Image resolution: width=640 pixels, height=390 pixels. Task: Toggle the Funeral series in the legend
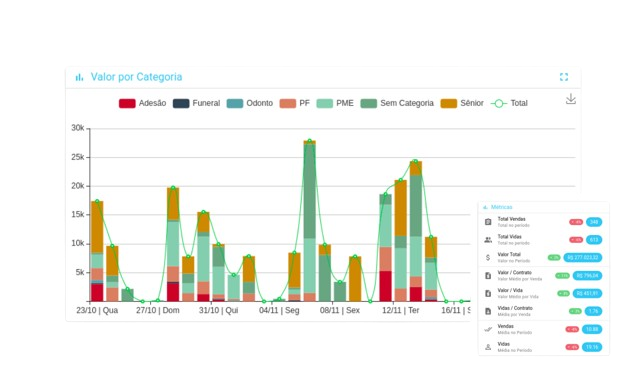point(196,103)
